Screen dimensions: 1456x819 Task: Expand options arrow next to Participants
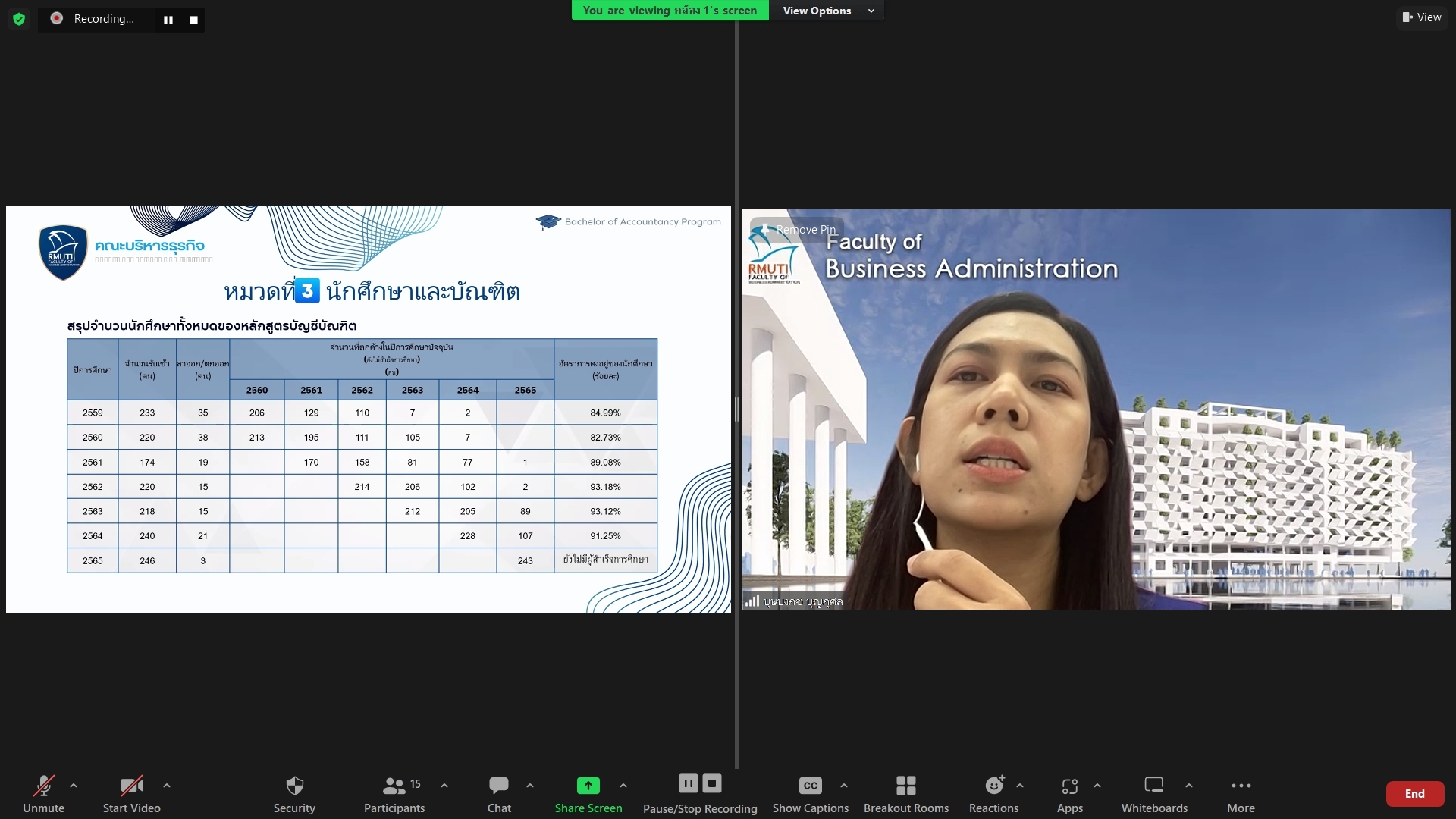pyautogui.click(x=444, y=786)
